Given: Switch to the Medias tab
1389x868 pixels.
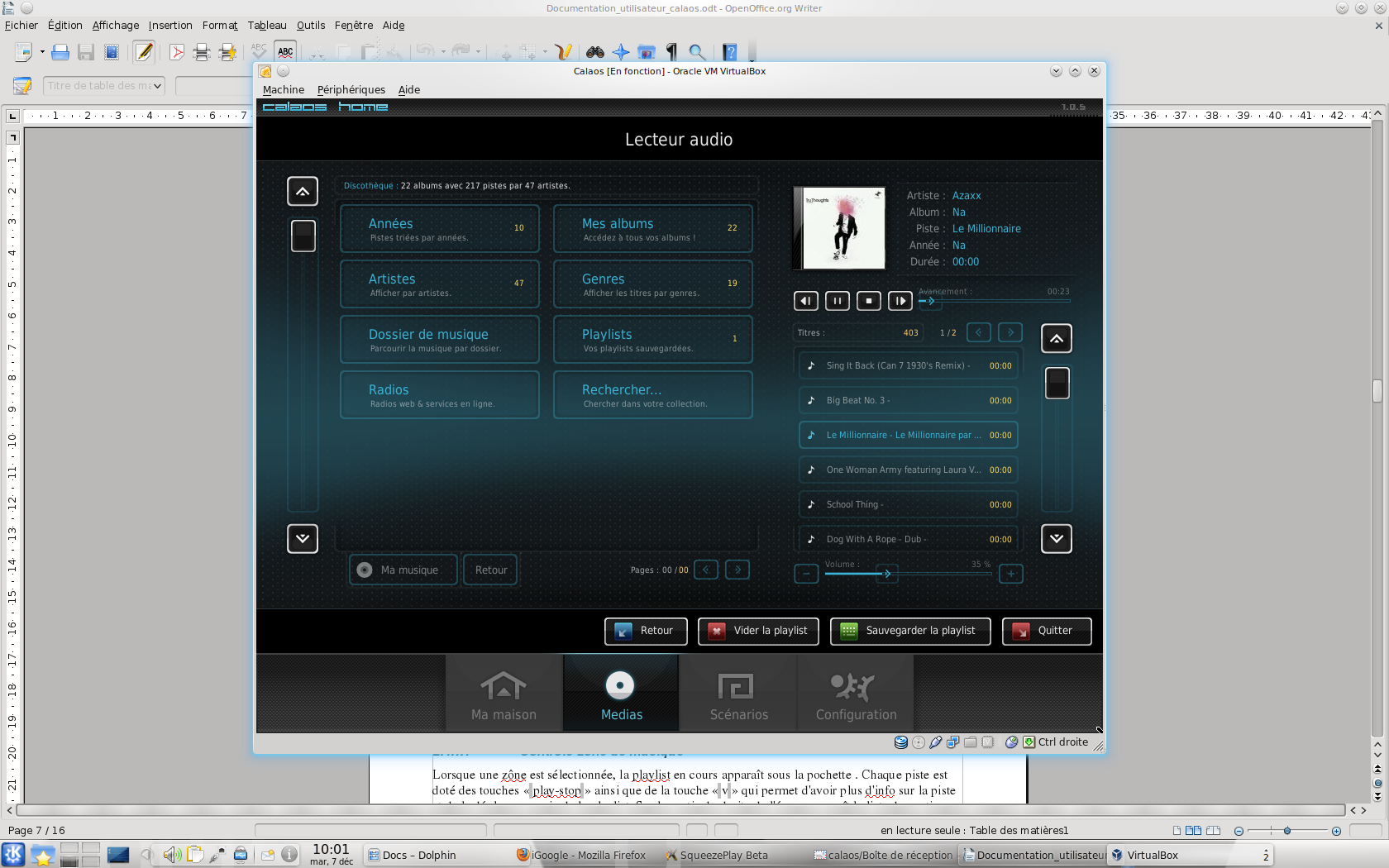Looking at the screenshot, I should click(x=622, y=694).
